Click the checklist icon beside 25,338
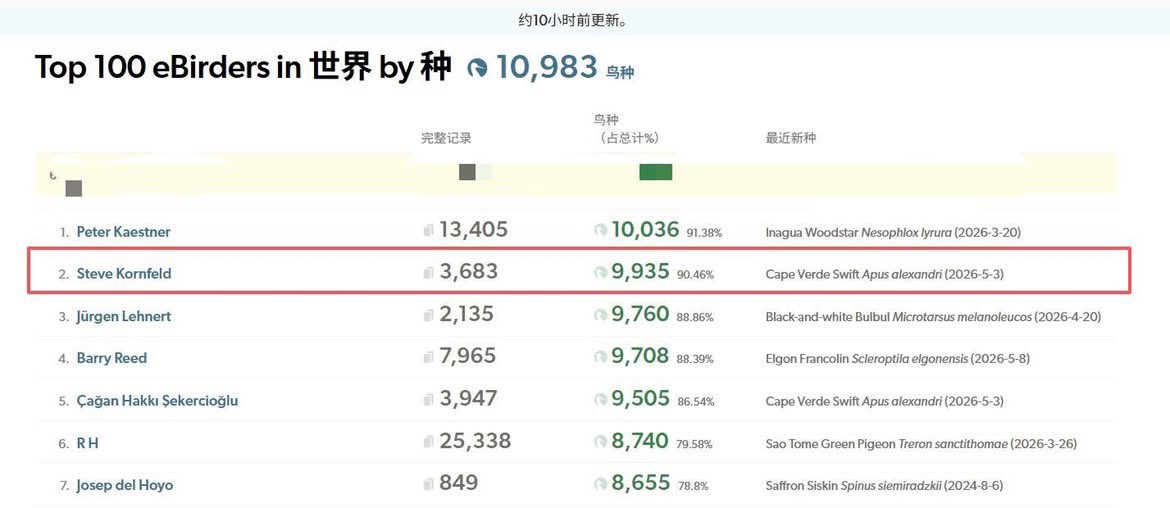Viewport: 1170px width, 508px height. click(428, 442)
